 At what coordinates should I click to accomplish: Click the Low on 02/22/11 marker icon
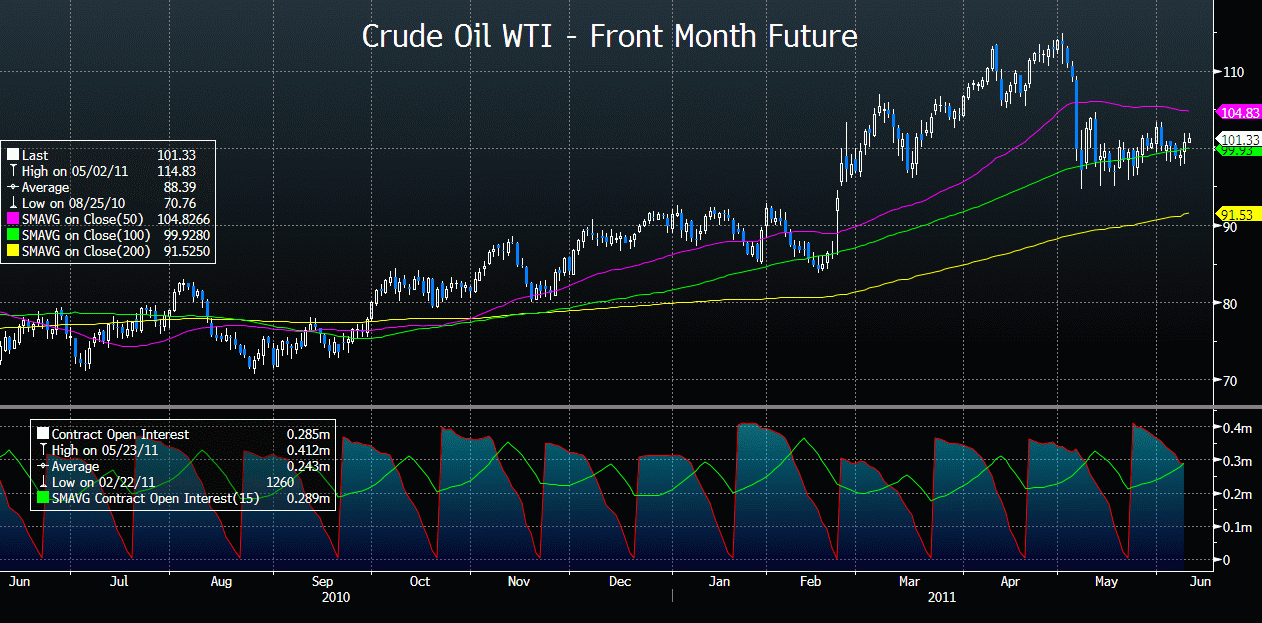[x=42, y=482]
